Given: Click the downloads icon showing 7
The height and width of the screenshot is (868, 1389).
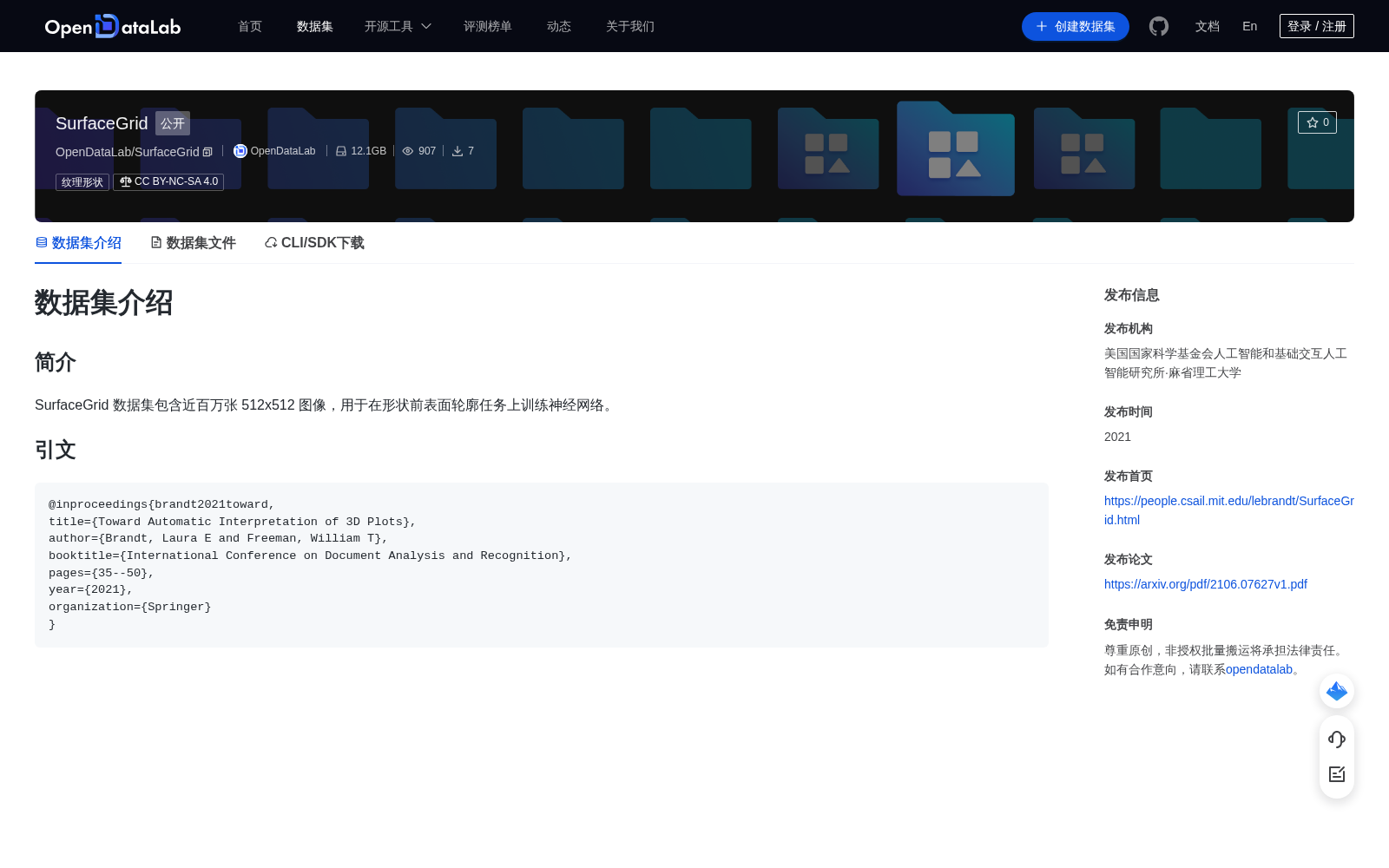Looking at the screenshot, I should click(x=458, y=151).
